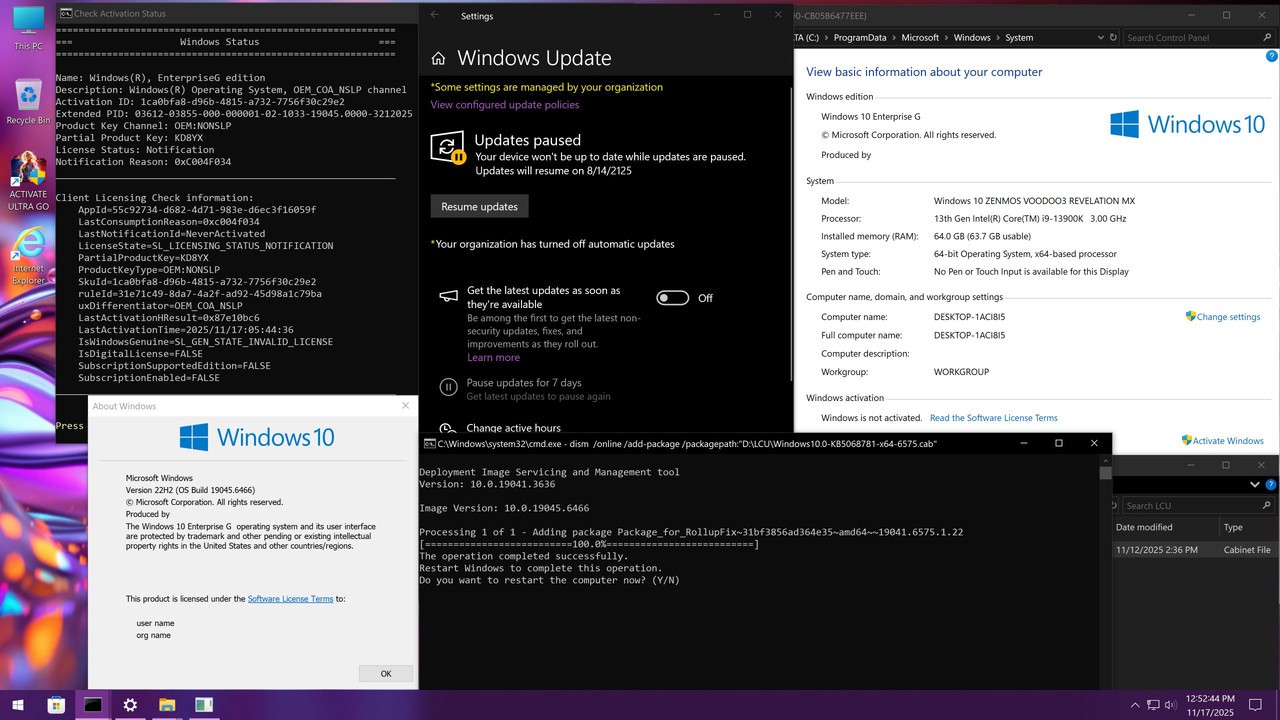1280x720 pixels.
Task: Click chevron after ProgramData in address bar
Action: click(894, 38)
